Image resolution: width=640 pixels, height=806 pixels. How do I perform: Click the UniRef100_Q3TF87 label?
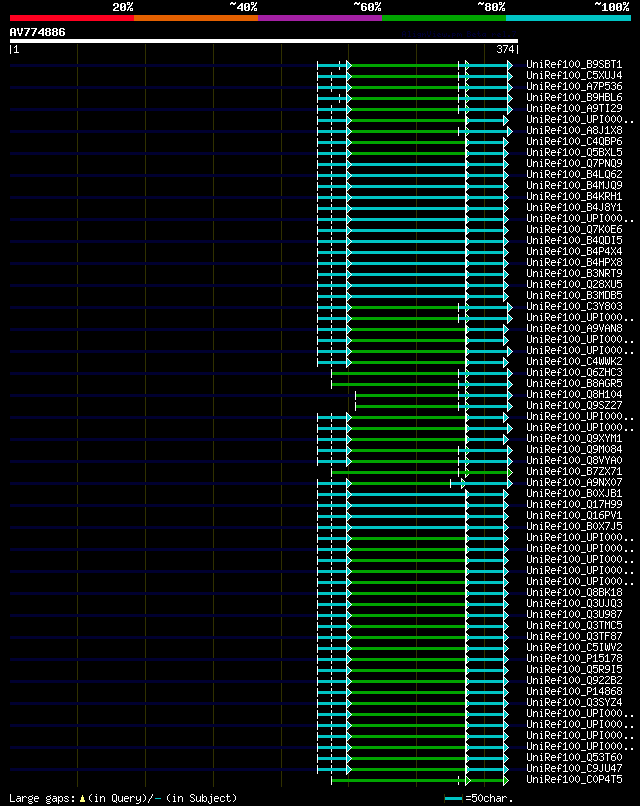574,636
